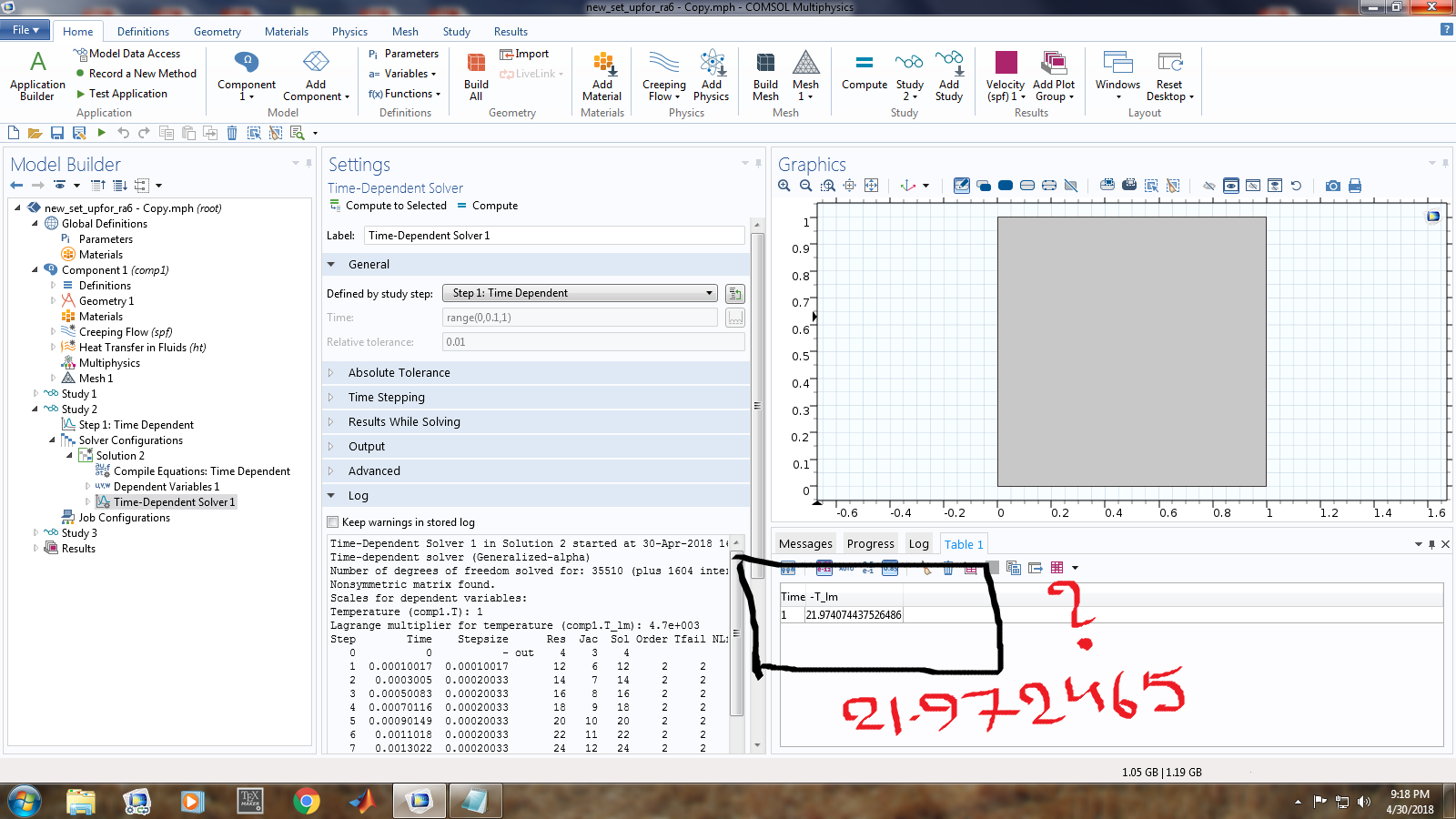The width and height of the screenshot is (1456, 819).
Task: Take a graphics snapshot with camera icon
Action: click(x=1332, y=186)
